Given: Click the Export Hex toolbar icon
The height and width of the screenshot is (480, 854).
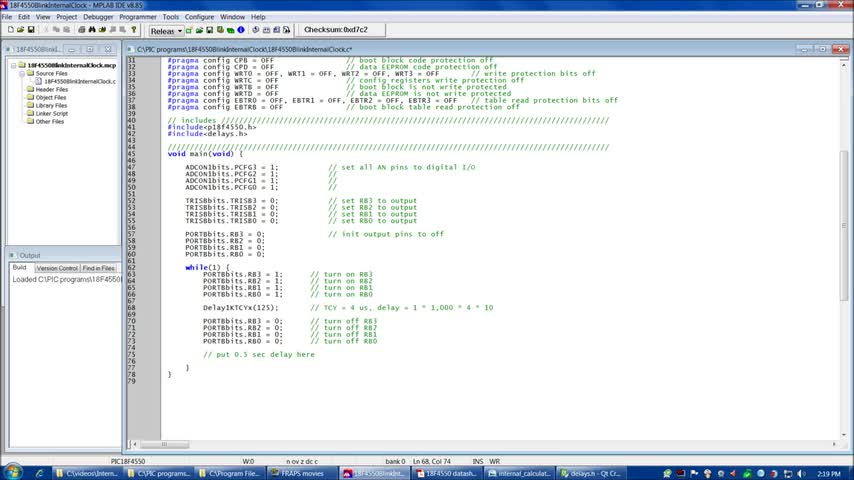Looking at the screenshot, I should (x=276, y=31).
